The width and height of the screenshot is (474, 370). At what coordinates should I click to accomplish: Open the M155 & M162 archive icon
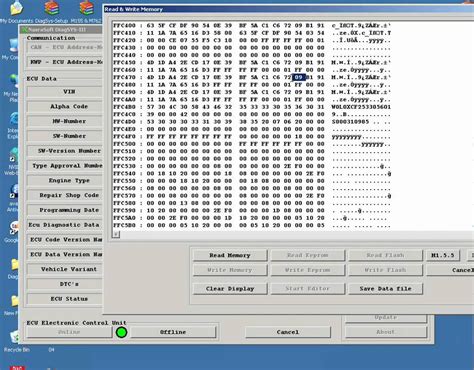[86, 9]
